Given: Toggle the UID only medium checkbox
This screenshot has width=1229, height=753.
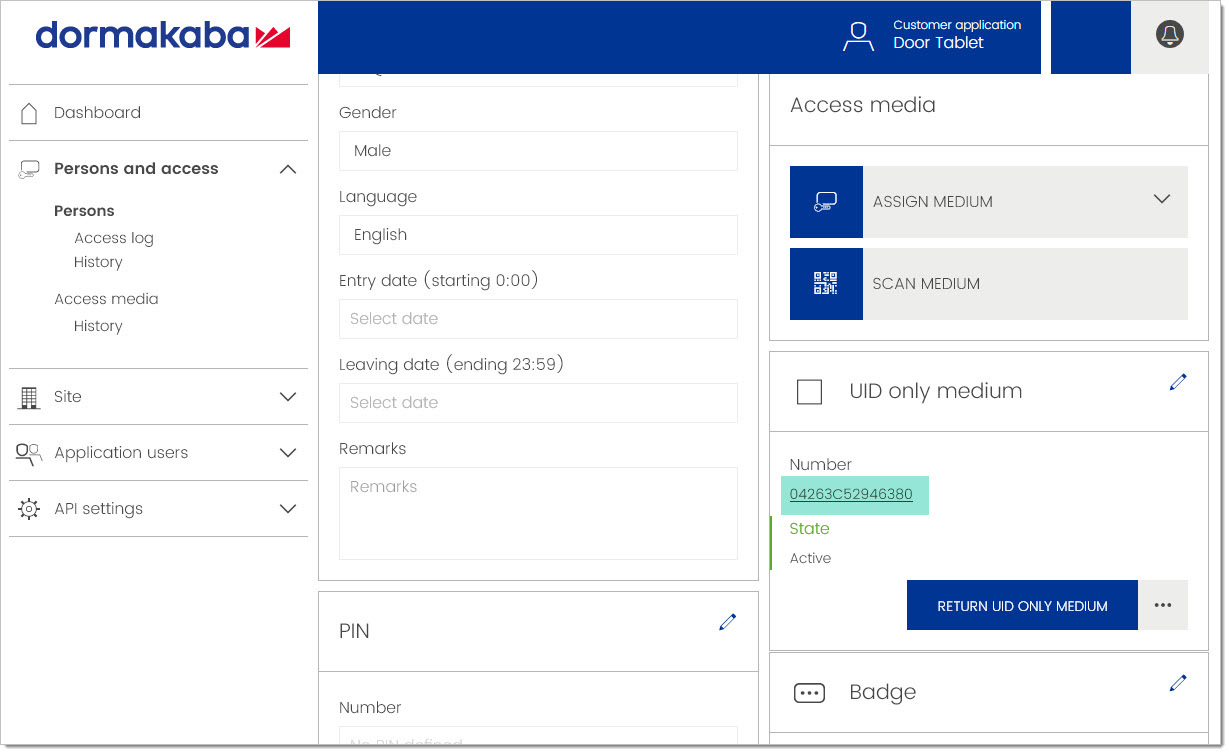Looking at the screenshot, I should (x=809, y=392).
